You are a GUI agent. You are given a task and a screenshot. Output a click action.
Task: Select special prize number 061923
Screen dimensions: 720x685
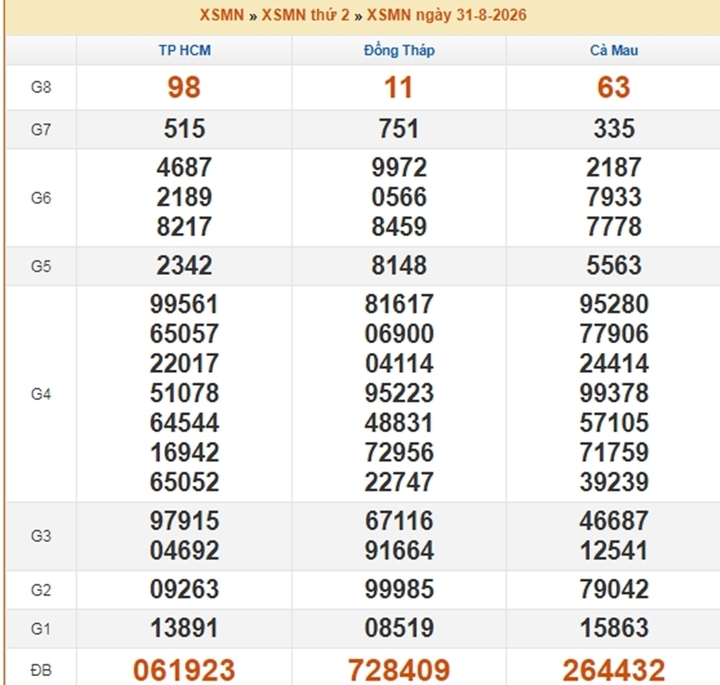[184, 670]
